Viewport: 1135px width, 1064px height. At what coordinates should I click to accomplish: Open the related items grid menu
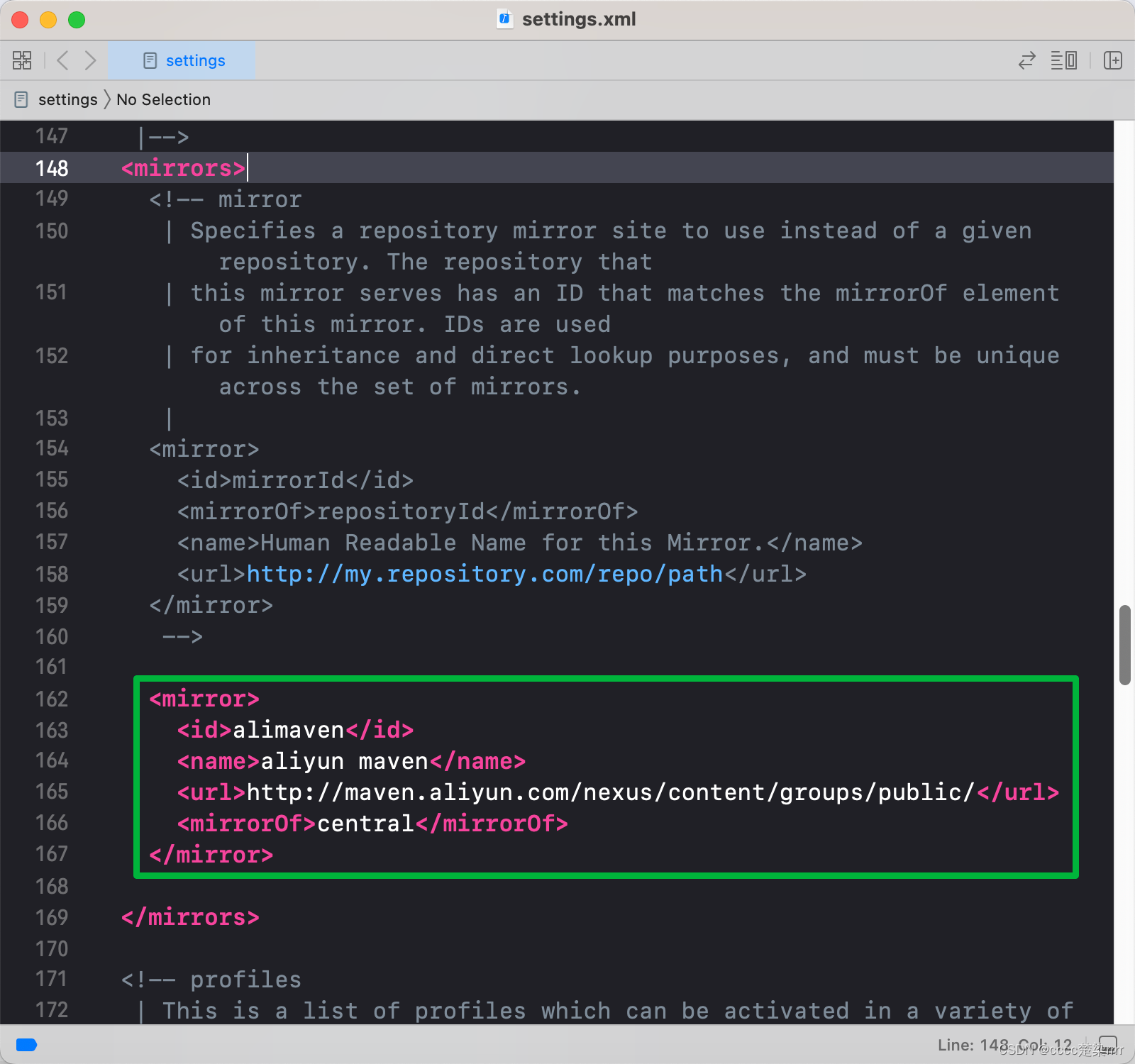point(22,60)
